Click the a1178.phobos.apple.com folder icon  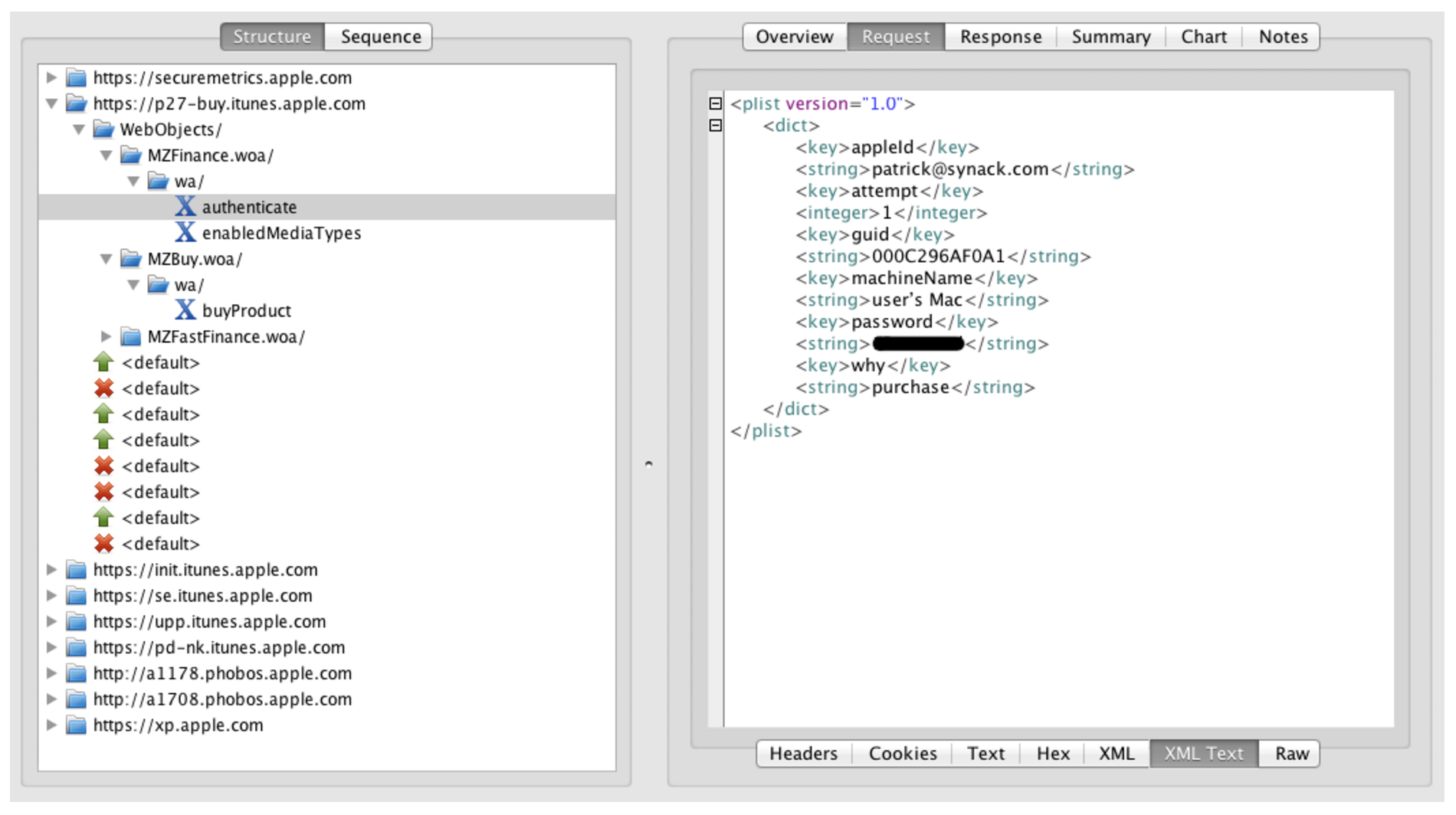click(x=76, y=673)
